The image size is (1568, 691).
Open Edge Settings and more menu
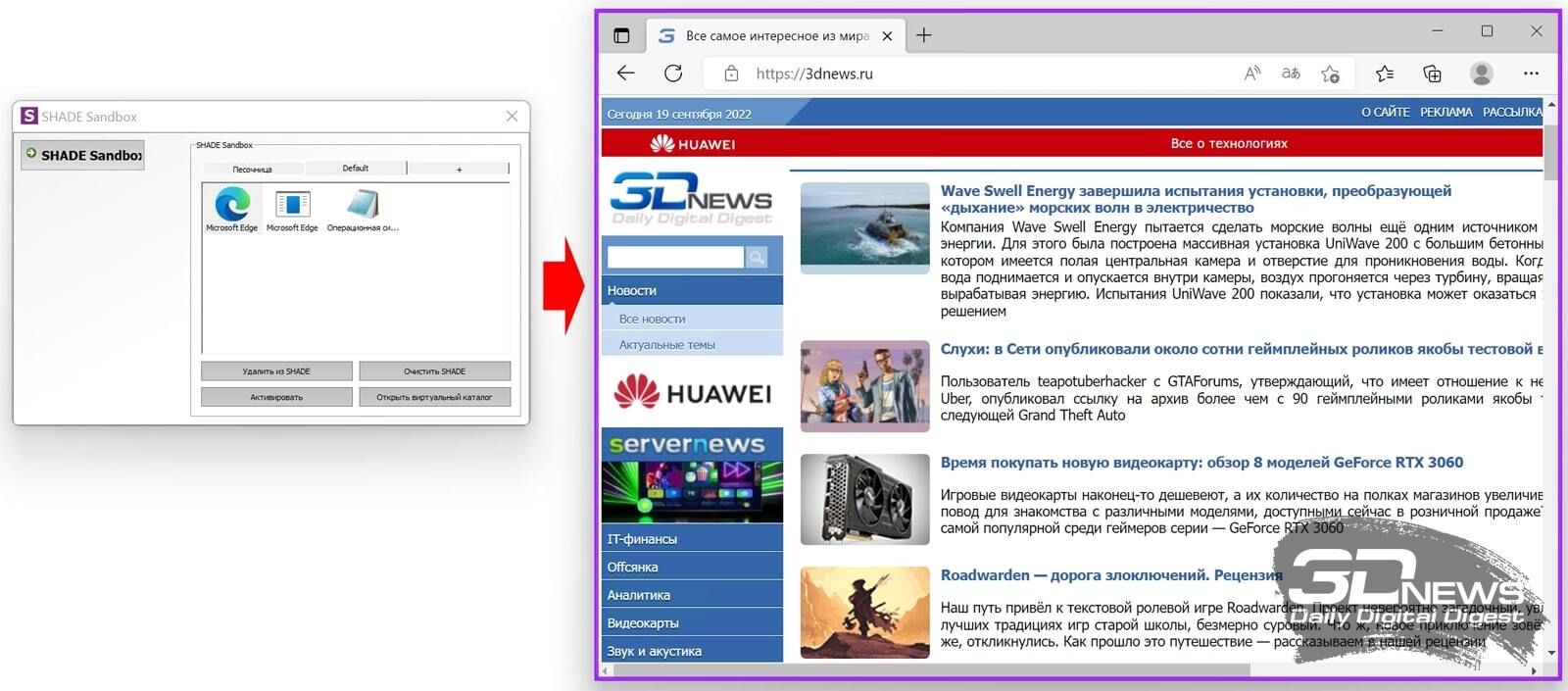pyautogui.click(x=1531, y=74)
